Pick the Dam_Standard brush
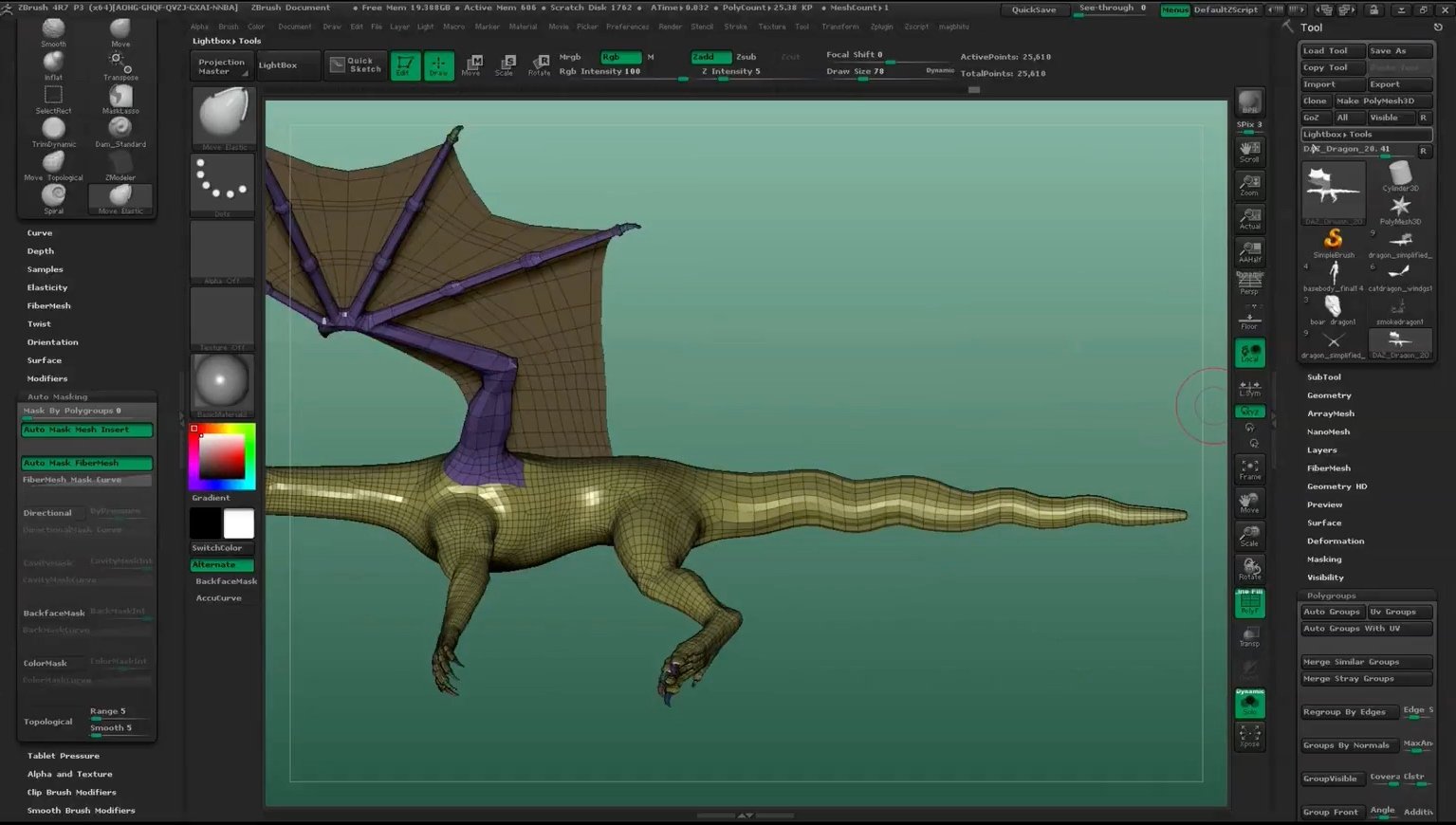Screen dimensions: 1456x825 pyautogui.click(x=120, y=132)
